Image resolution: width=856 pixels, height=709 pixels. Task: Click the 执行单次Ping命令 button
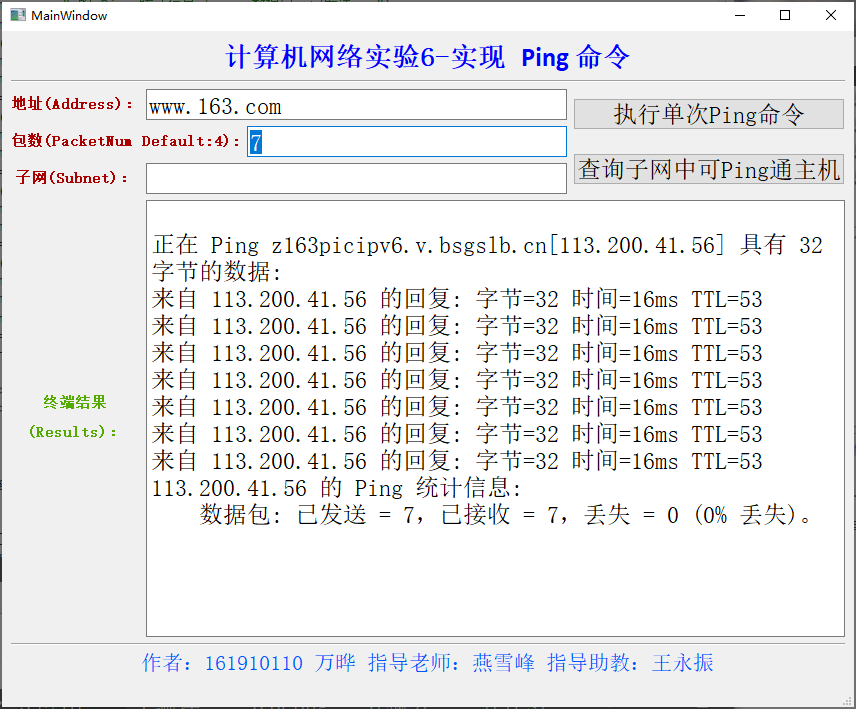coord(708,114)
